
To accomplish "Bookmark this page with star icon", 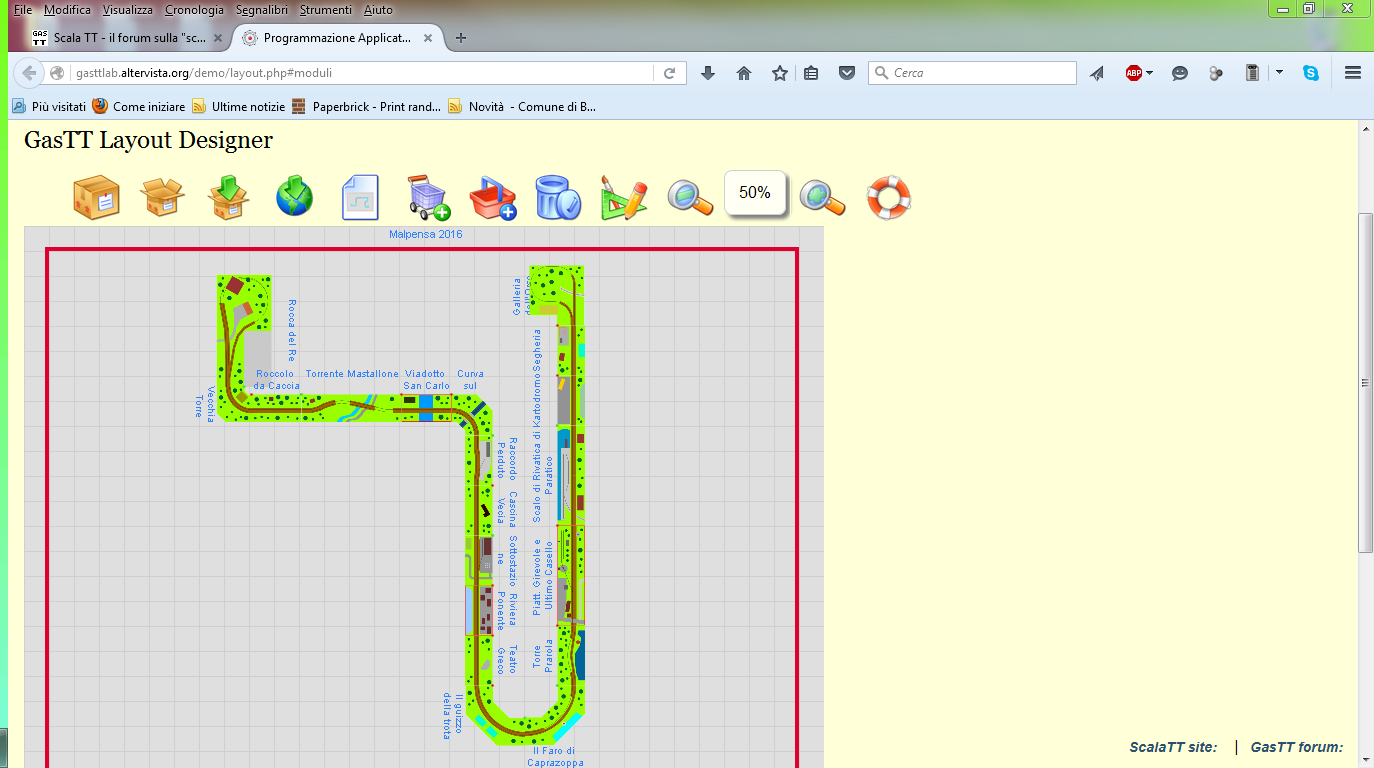I will click(x=779, y=73).
